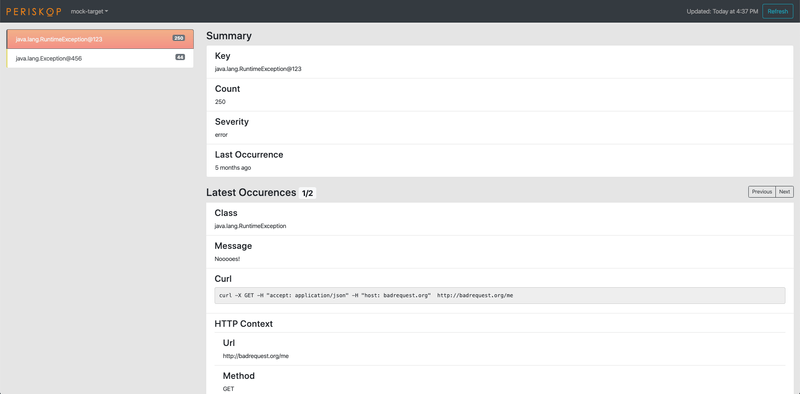The height and width of the screenshot is (394, 800).
Task: Open the mock-target dropdown
Action: [x=89, y=11]
